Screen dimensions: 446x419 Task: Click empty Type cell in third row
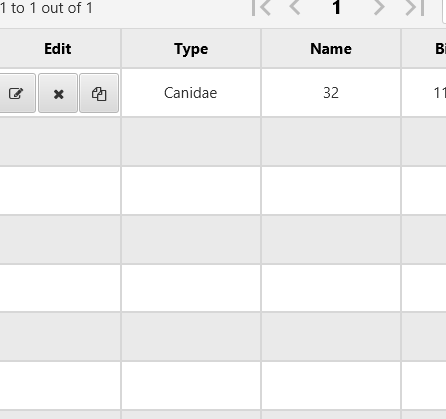click(191, 190)
